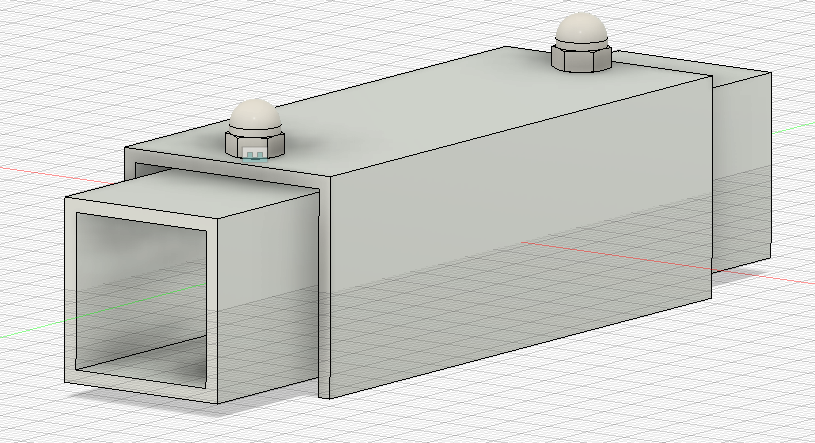Click the small joint glyph below left nut
815x443 pixels.
coord(255,155)
